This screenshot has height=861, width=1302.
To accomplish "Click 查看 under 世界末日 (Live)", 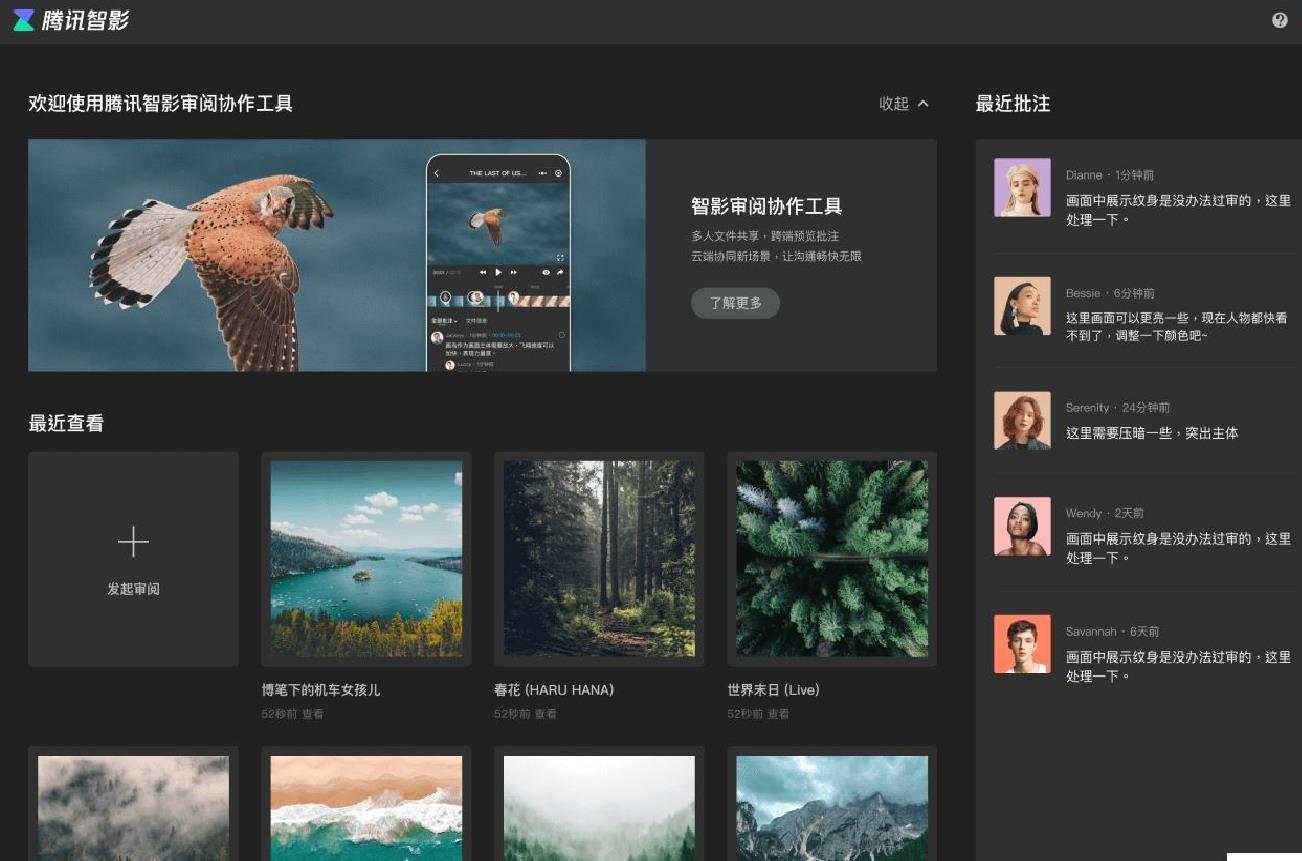I will (779, 714).
